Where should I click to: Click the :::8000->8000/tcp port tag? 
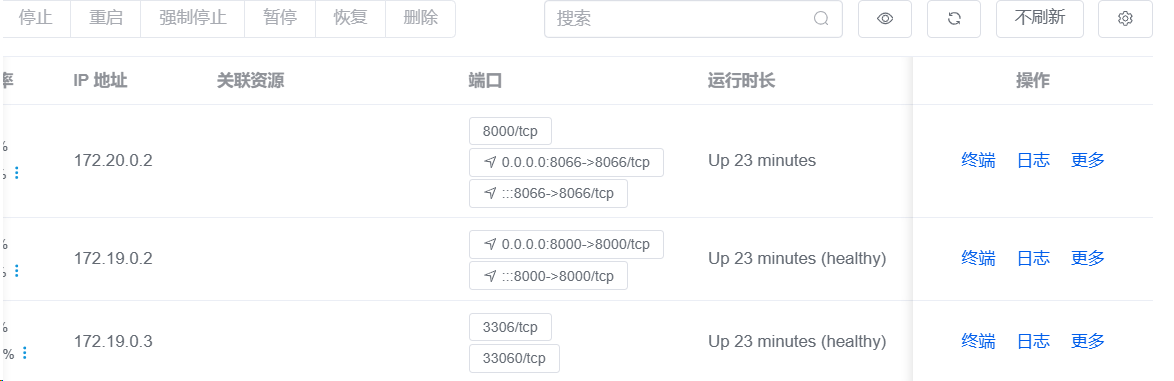(548, 276)
